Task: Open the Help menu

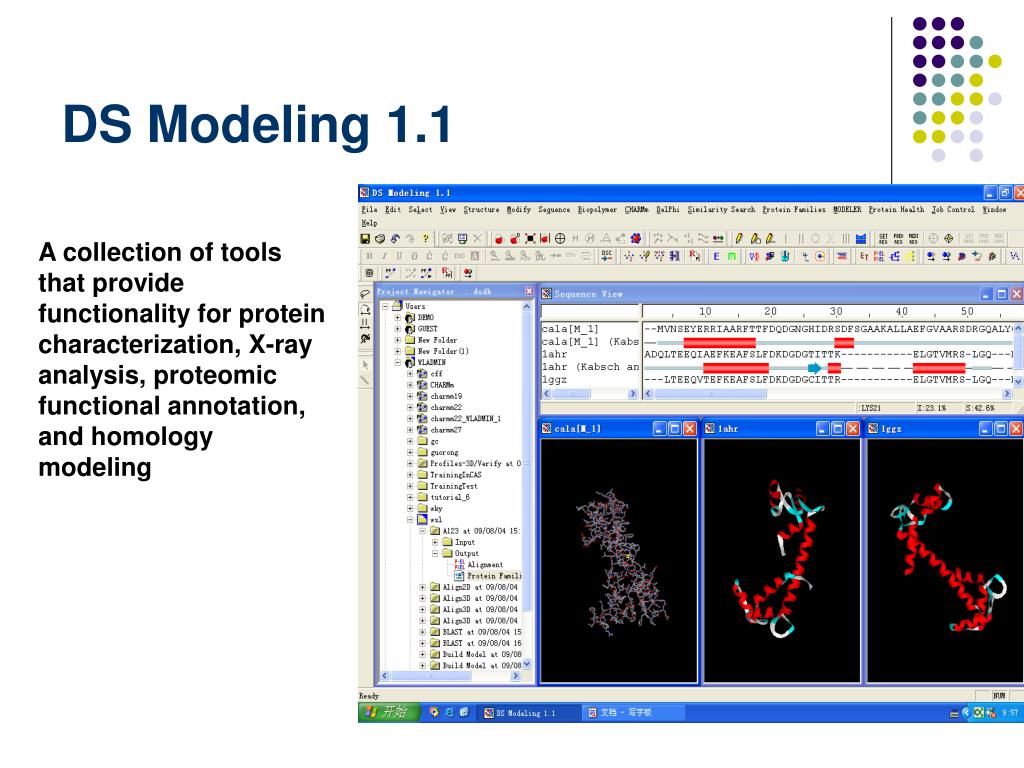Action: [369, 223]
